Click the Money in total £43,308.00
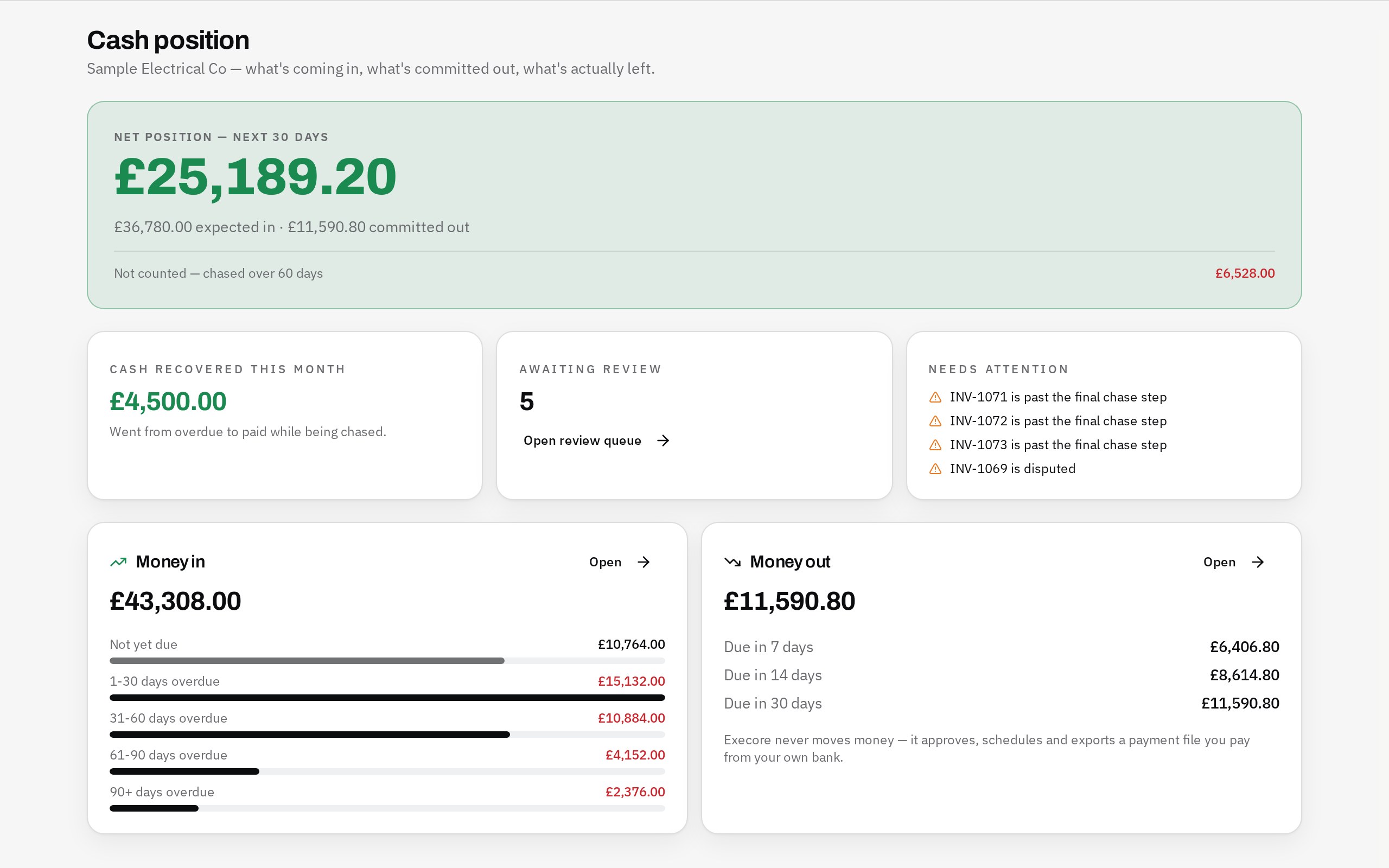 176,601
